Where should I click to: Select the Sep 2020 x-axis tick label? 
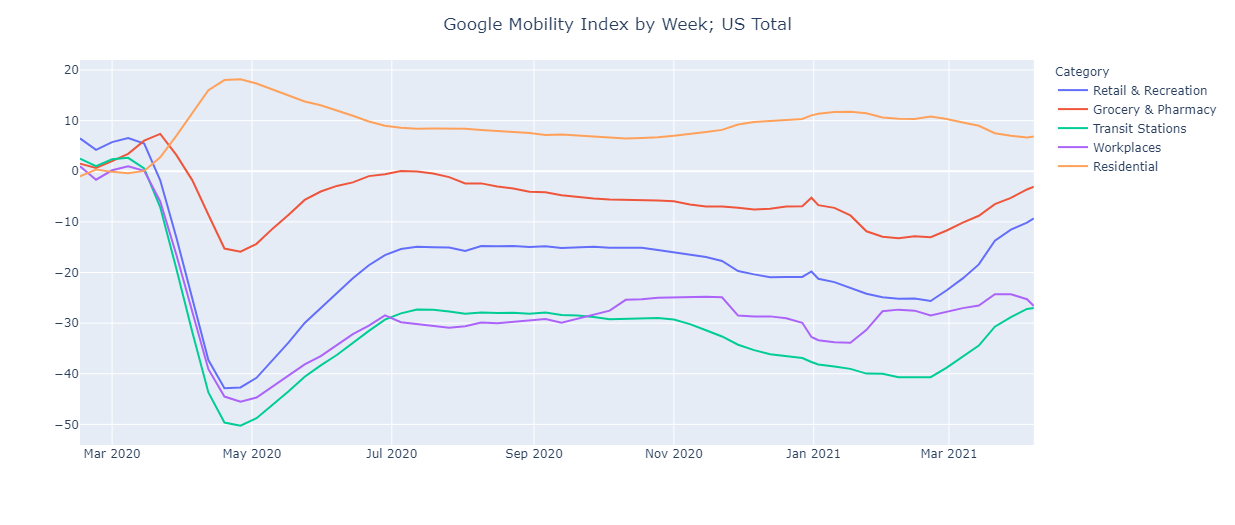(x=533, y=454)
